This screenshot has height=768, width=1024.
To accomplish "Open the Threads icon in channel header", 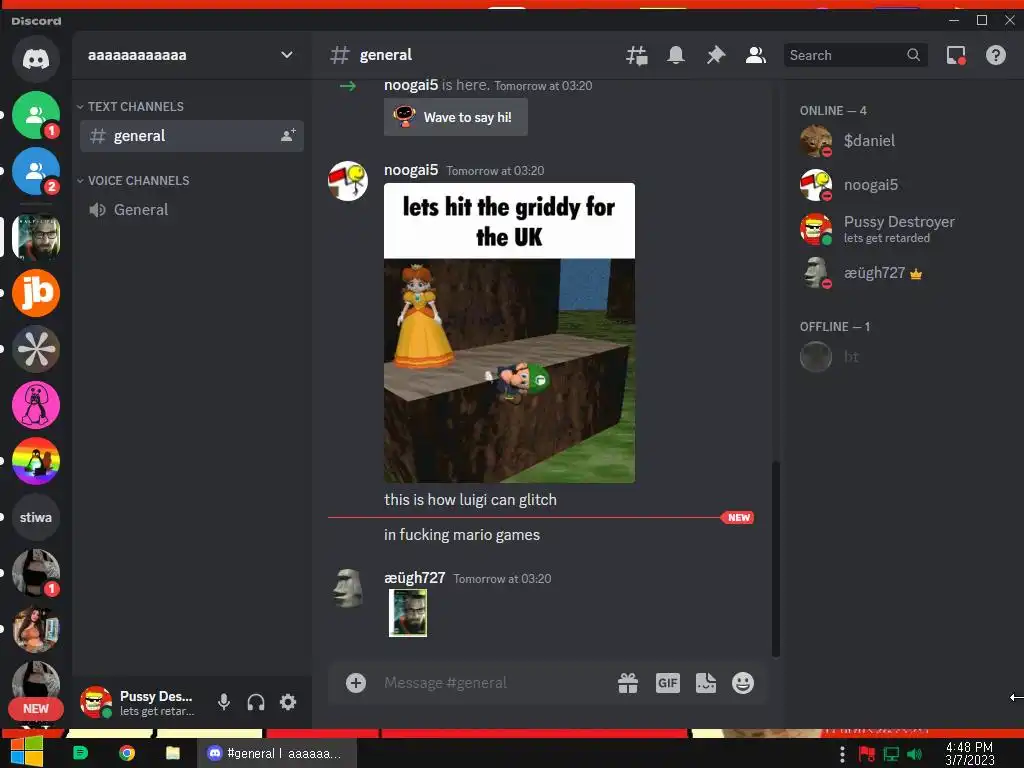I will [x=636, y=56].
